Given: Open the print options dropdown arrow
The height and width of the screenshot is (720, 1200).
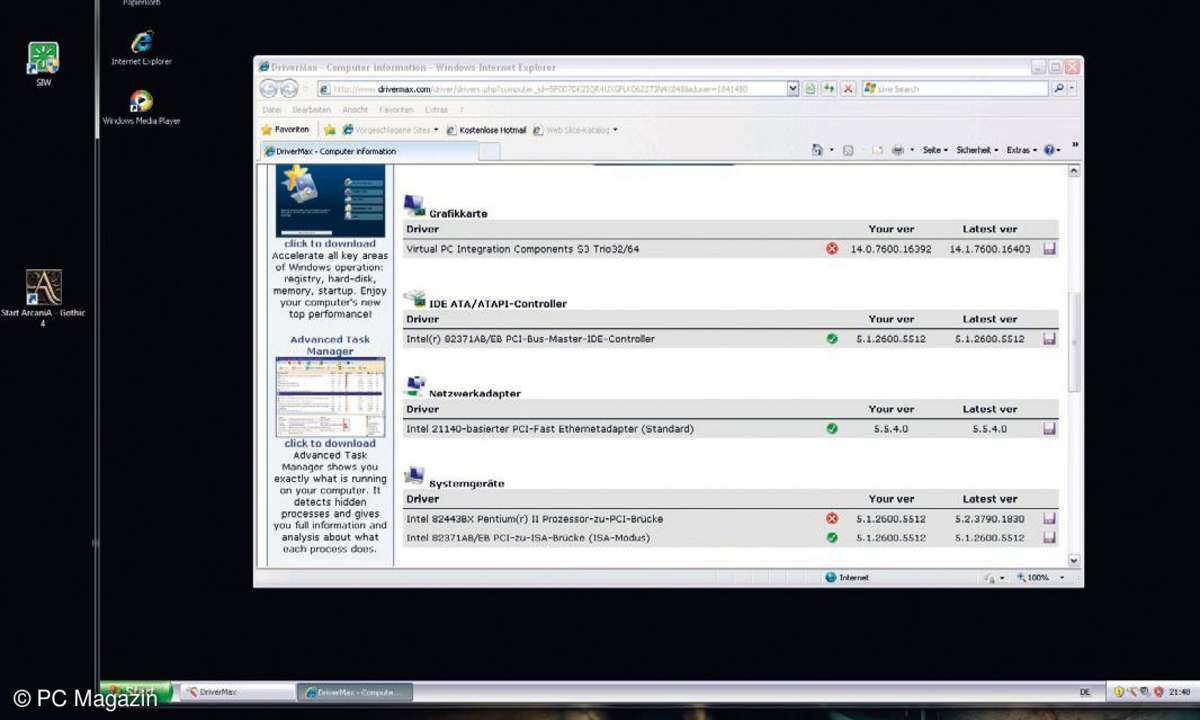Looking at the screenshot, I should 912,150.
